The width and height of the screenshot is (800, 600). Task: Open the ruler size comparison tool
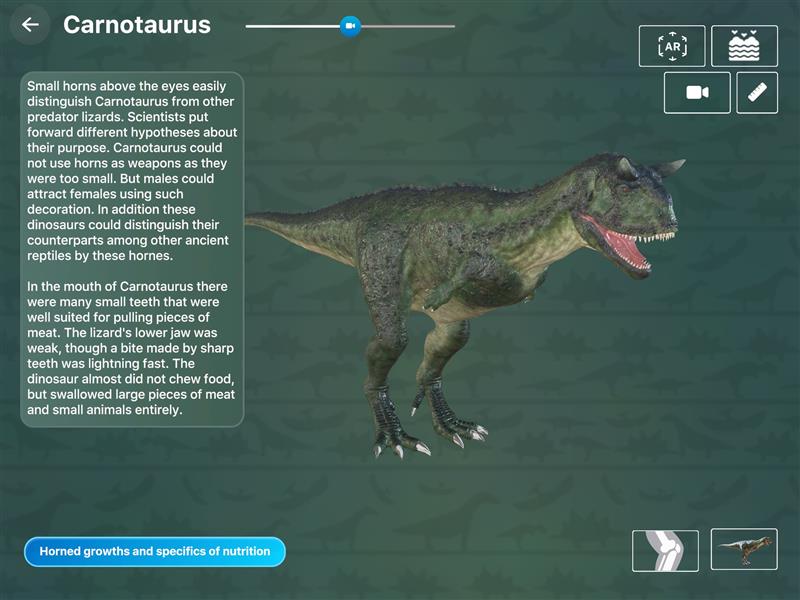[757, 92]
